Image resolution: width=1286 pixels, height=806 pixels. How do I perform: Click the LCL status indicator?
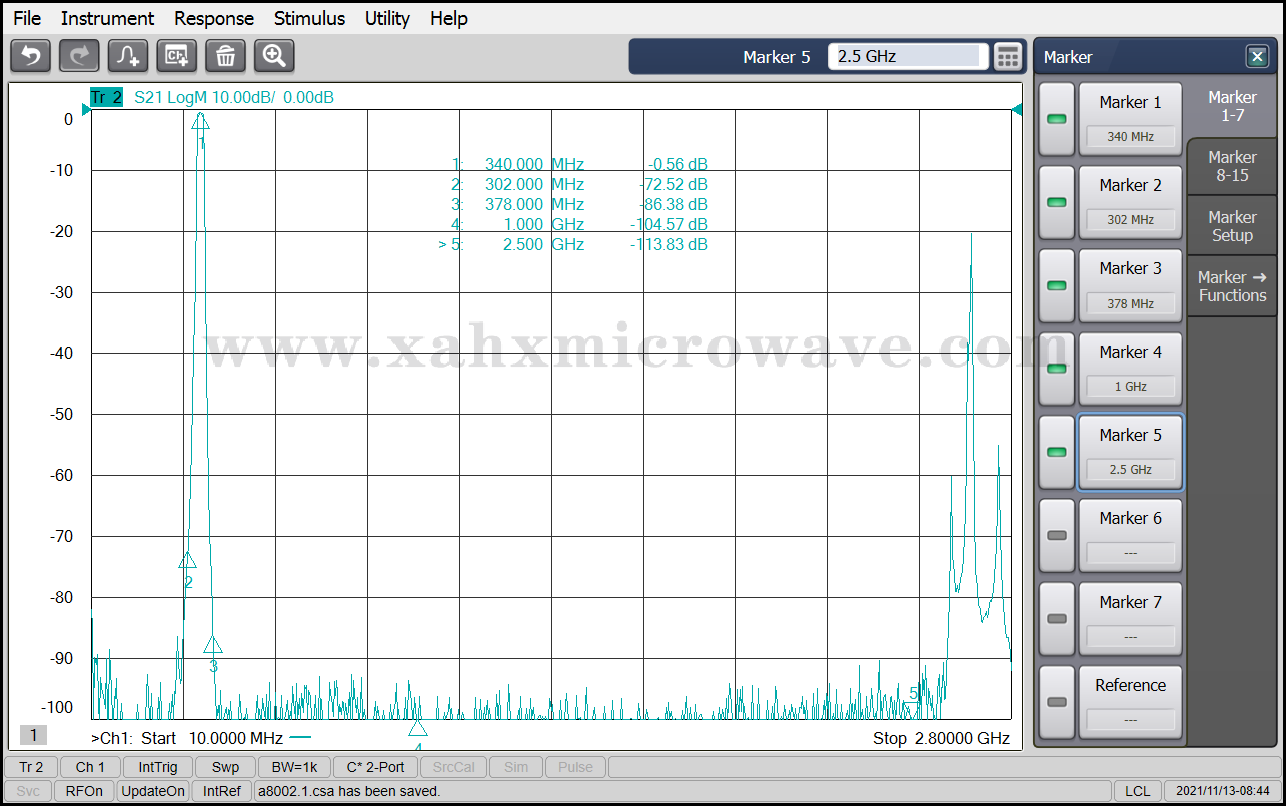coord(1137,791)
